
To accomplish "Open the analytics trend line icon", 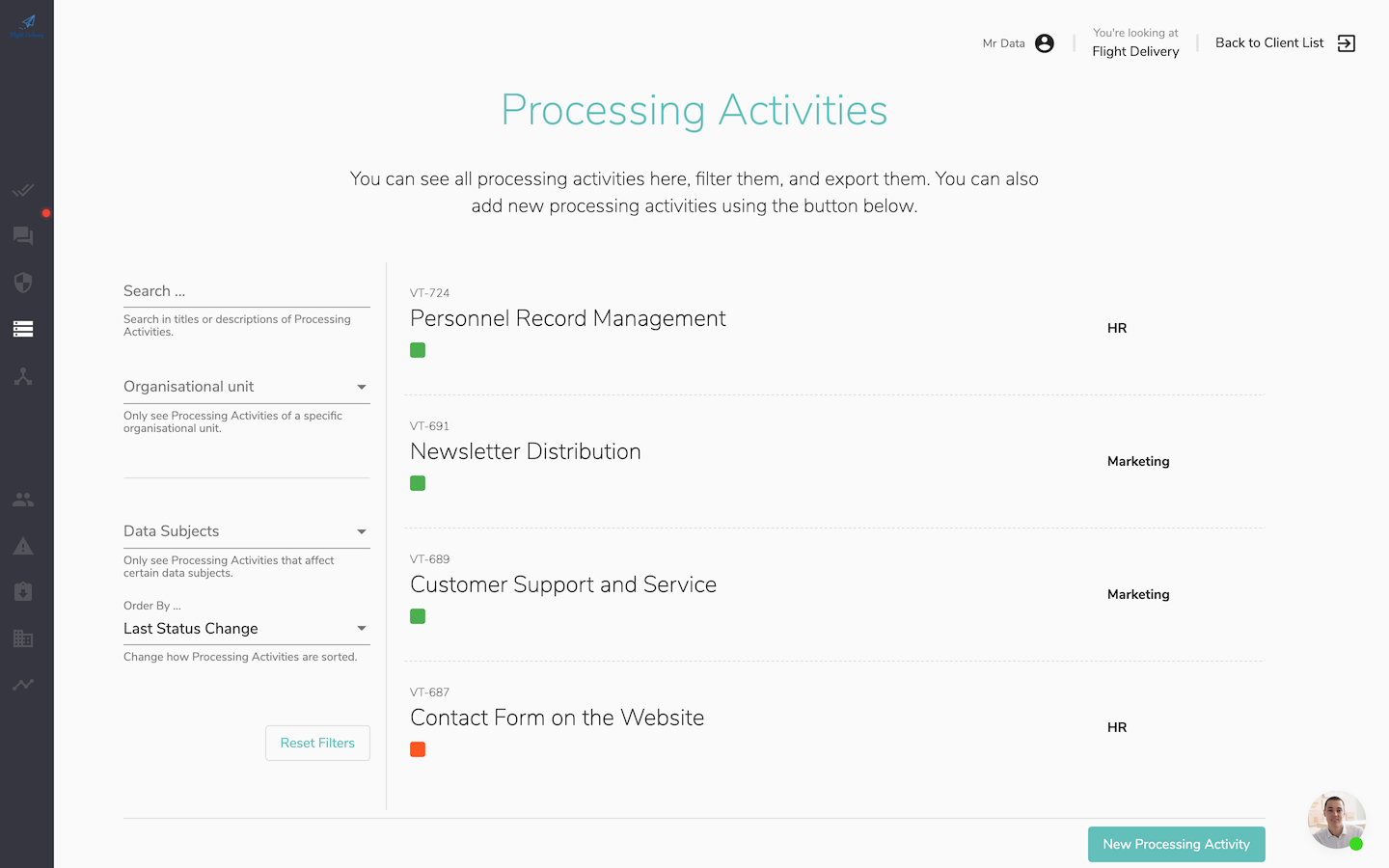I will point(23,684).
